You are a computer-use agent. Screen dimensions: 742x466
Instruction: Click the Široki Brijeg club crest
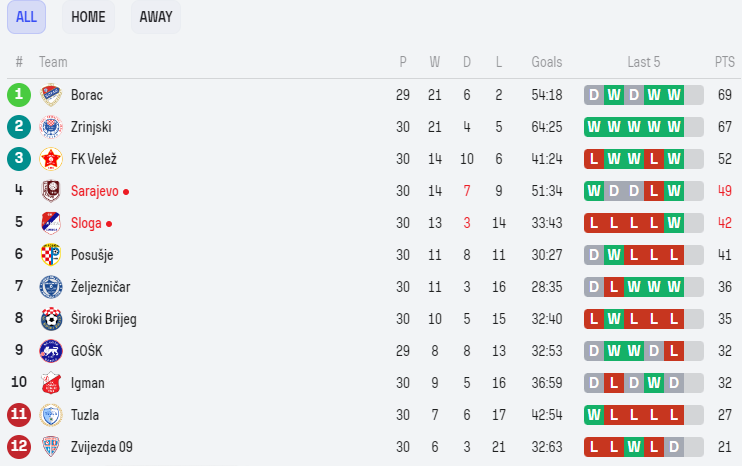click(51, 319)
